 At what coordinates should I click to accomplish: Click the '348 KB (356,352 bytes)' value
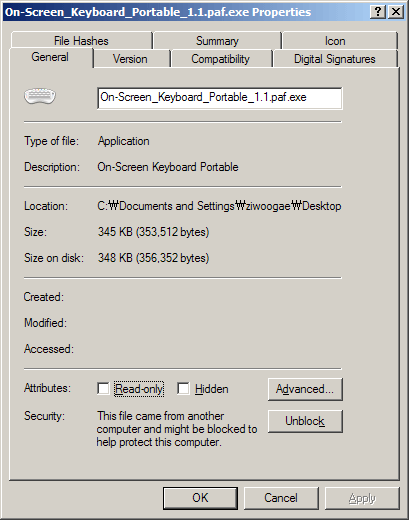pyautogui.click(x=153, y=258)
